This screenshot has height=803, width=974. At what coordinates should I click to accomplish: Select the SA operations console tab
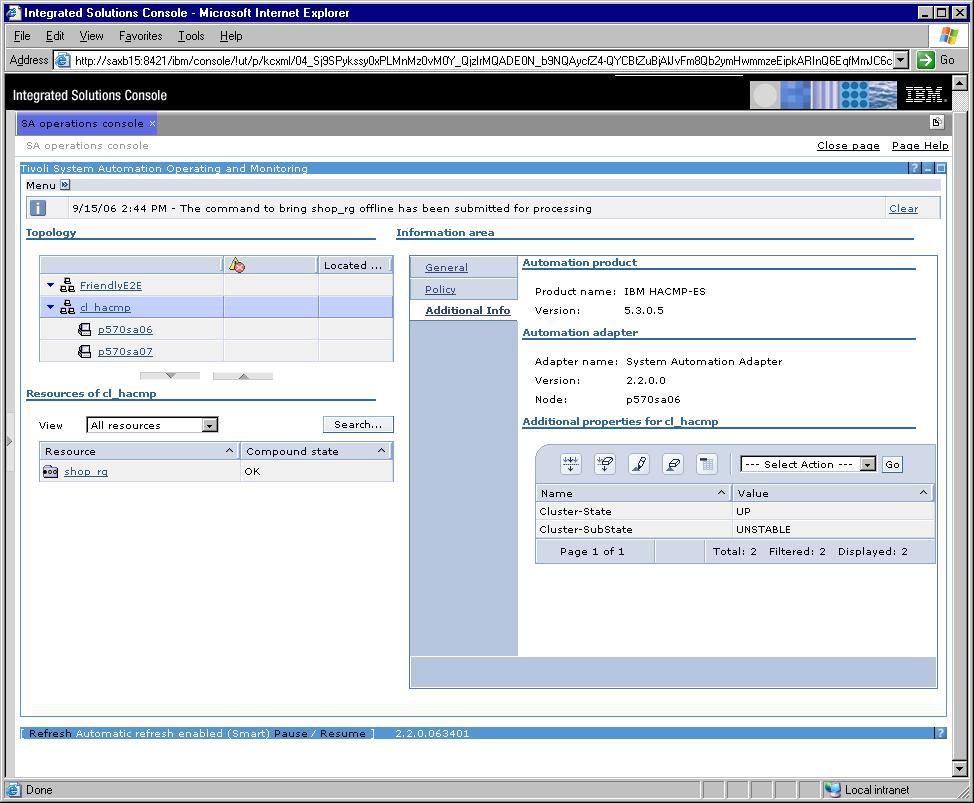coord(82,123)
